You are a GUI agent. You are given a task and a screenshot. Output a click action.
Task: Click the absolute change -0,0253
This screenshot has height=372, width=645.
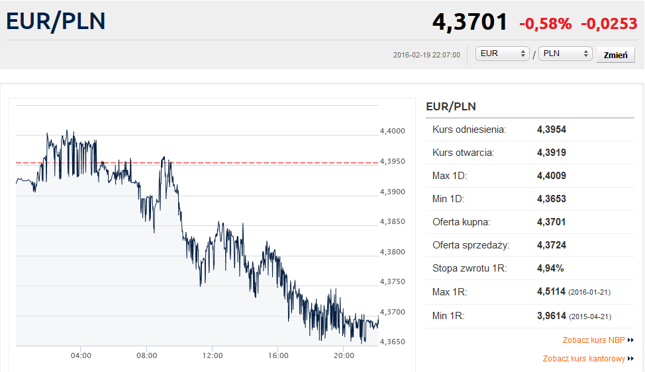[609, 23]
